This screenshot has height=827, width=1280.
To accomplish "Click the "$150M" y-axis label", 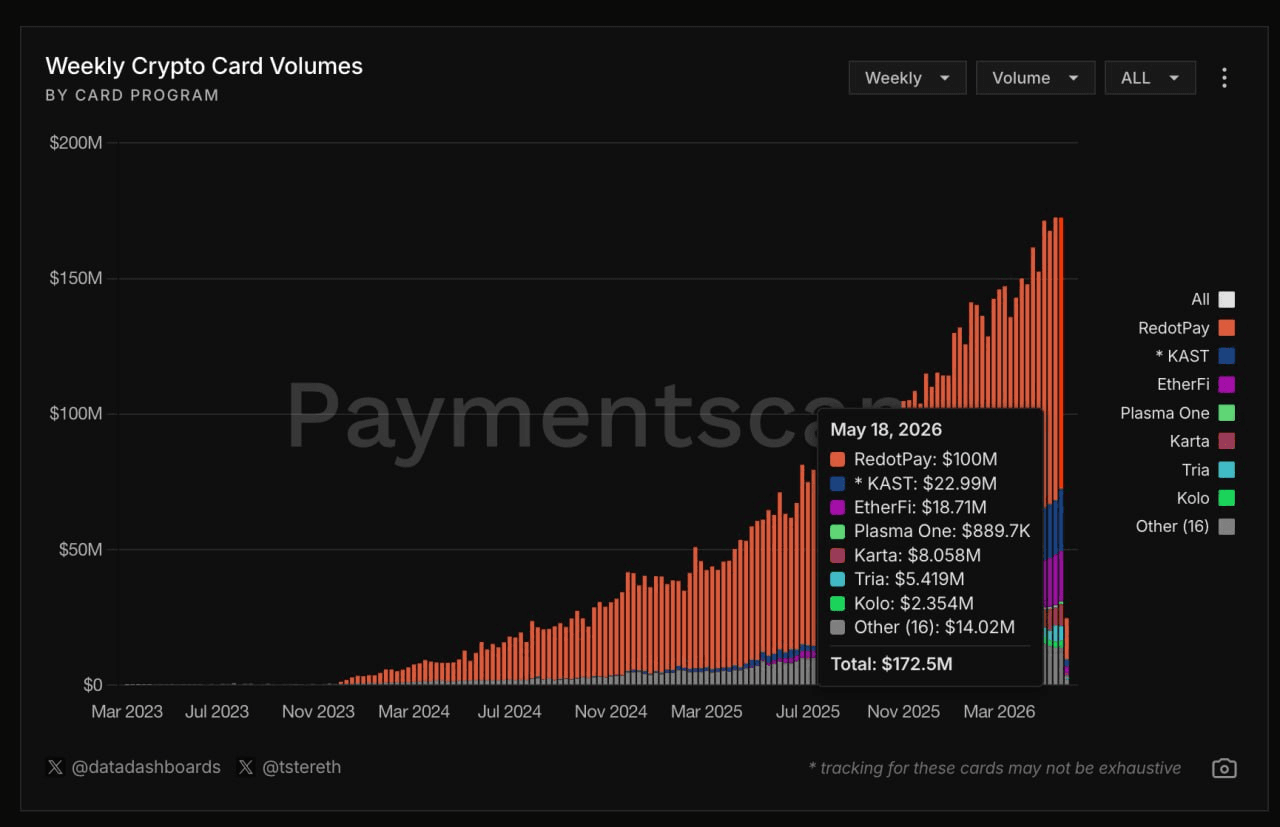I will tap(76, 278).
